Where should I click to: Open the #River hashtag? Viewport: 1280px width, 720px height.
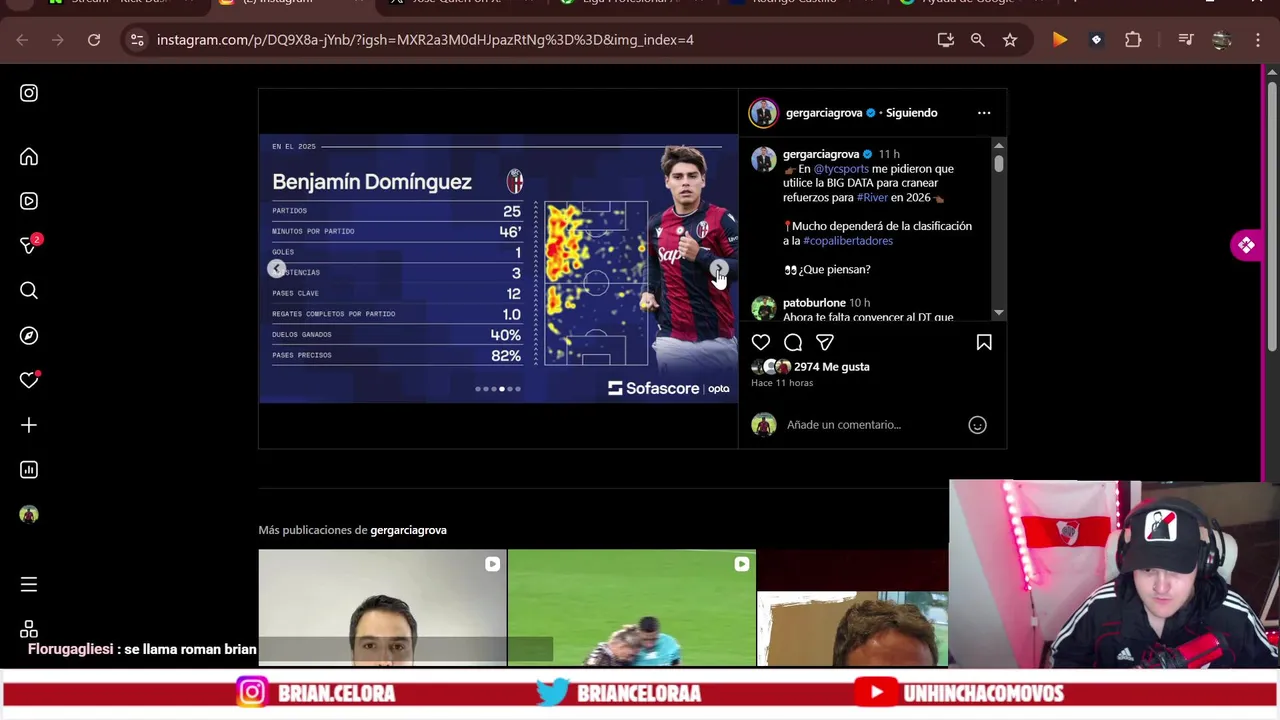click(x=872, y=198)
